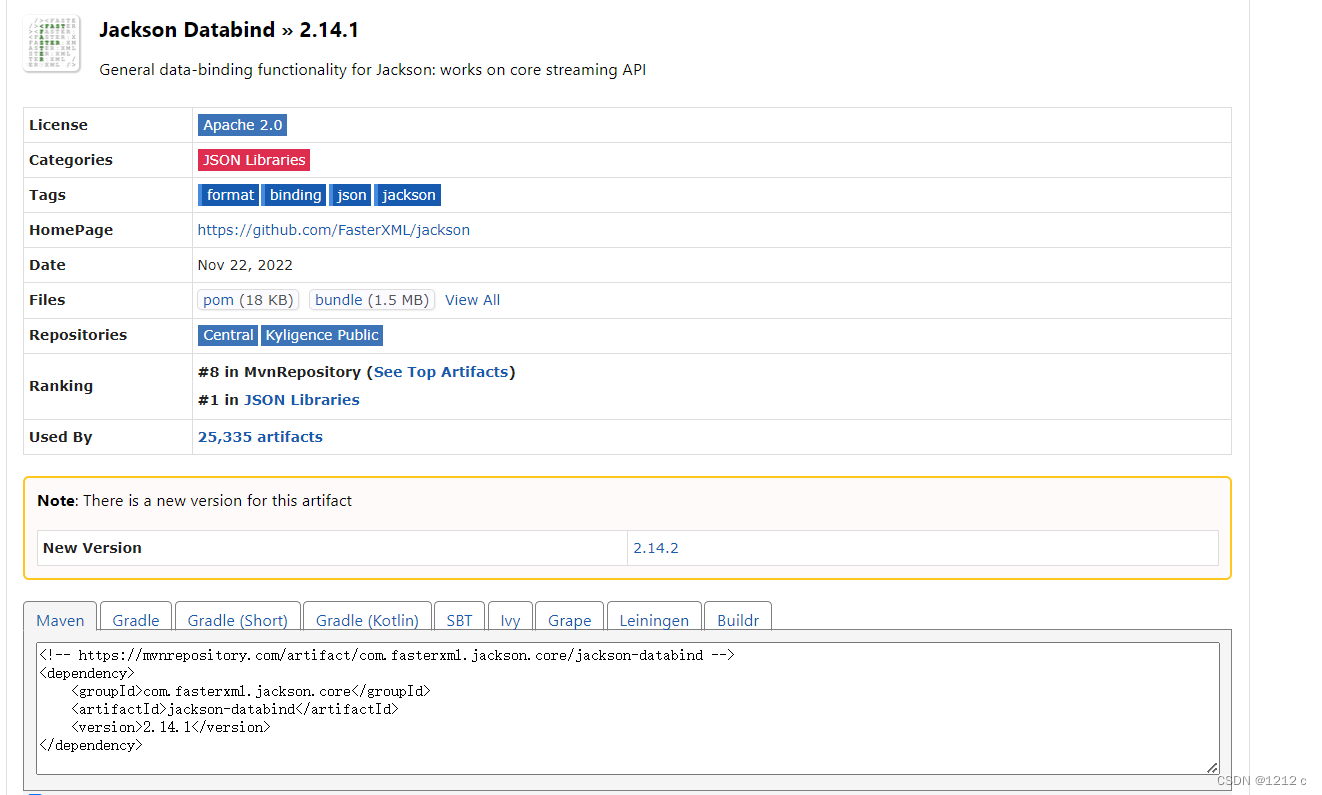Click the Jackson Databind » 2.14.1 heading

[229, 30]
